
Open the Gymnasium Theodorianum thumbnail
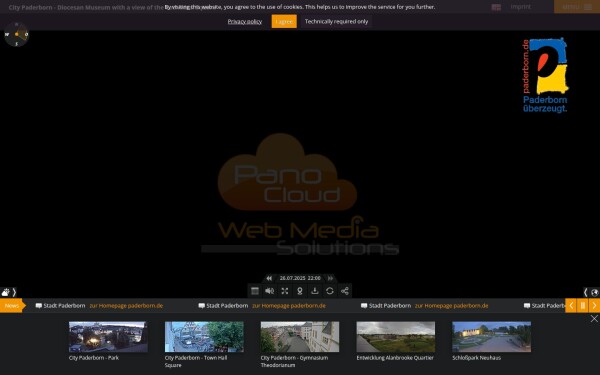[300, 337]
